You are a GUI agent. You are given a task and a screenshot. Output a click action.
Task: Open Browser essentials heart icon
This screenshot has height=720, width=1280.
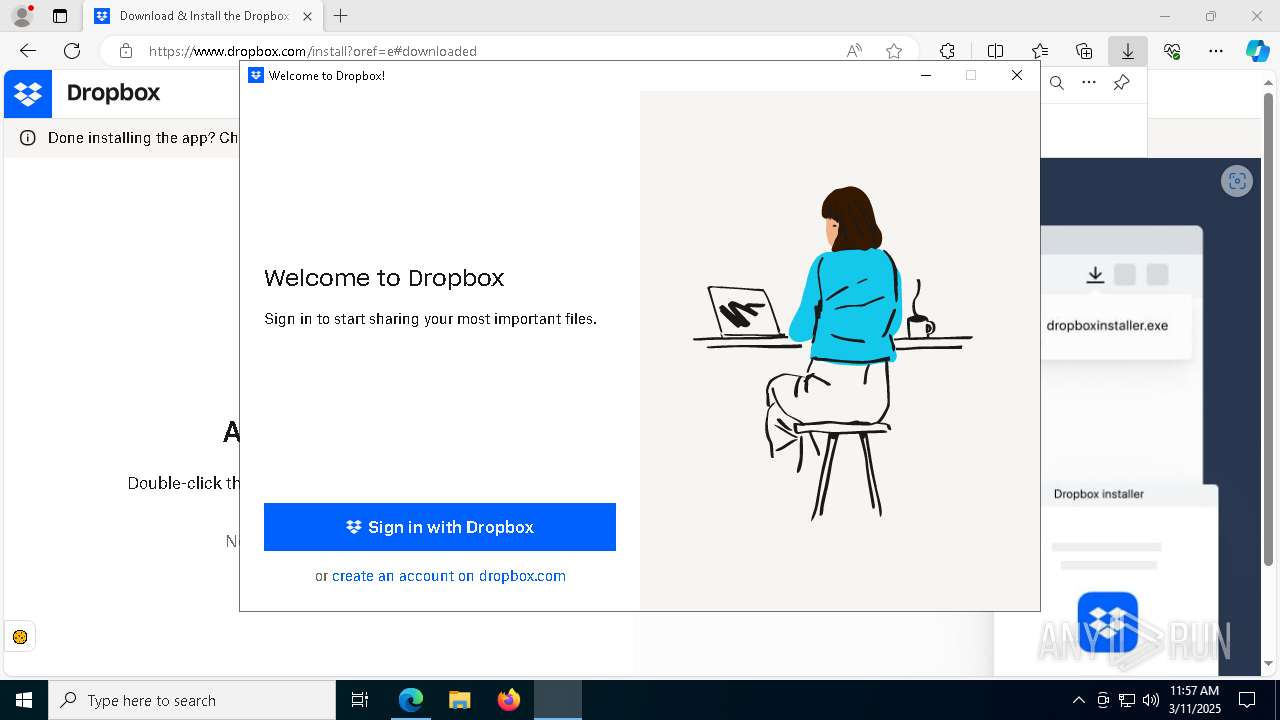click(x=1172, y=51)
